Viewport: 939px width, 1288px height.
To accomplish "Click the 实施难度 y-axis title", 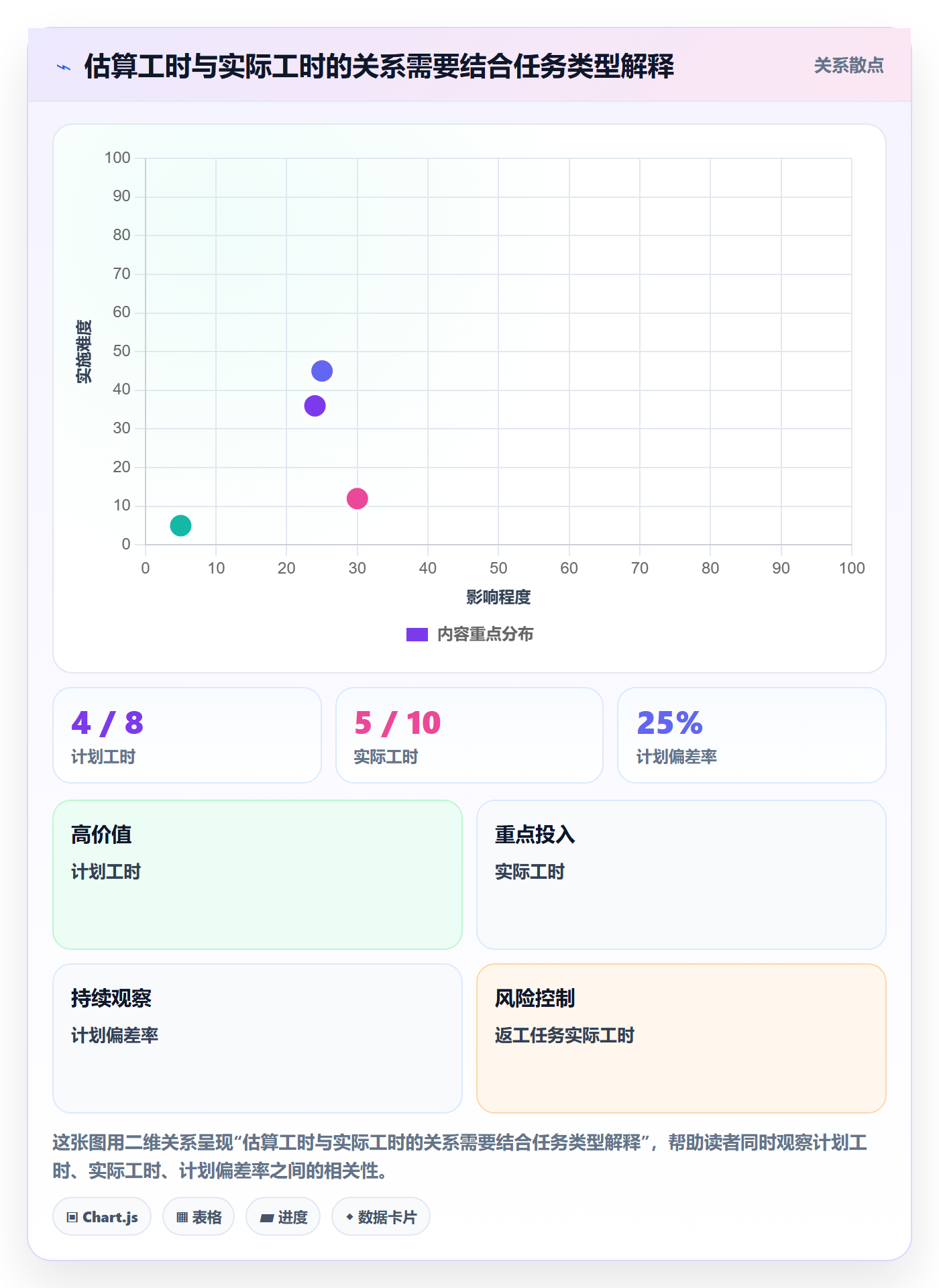I will [84, 351].
